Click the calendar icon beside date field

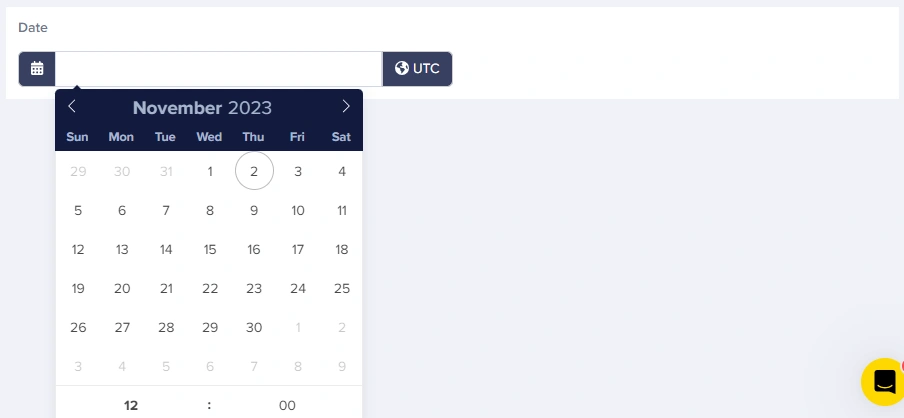tap(37, 69)
